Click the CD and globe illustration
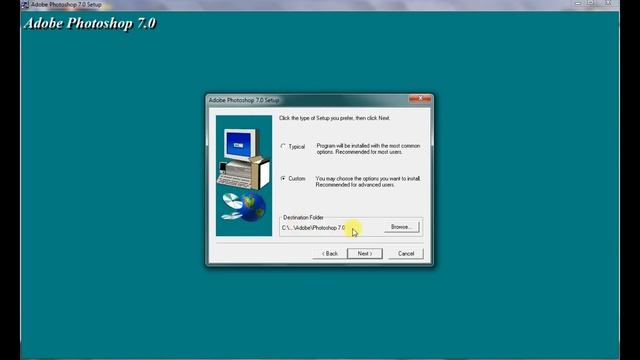640x360 pixels. pos(244,207)
